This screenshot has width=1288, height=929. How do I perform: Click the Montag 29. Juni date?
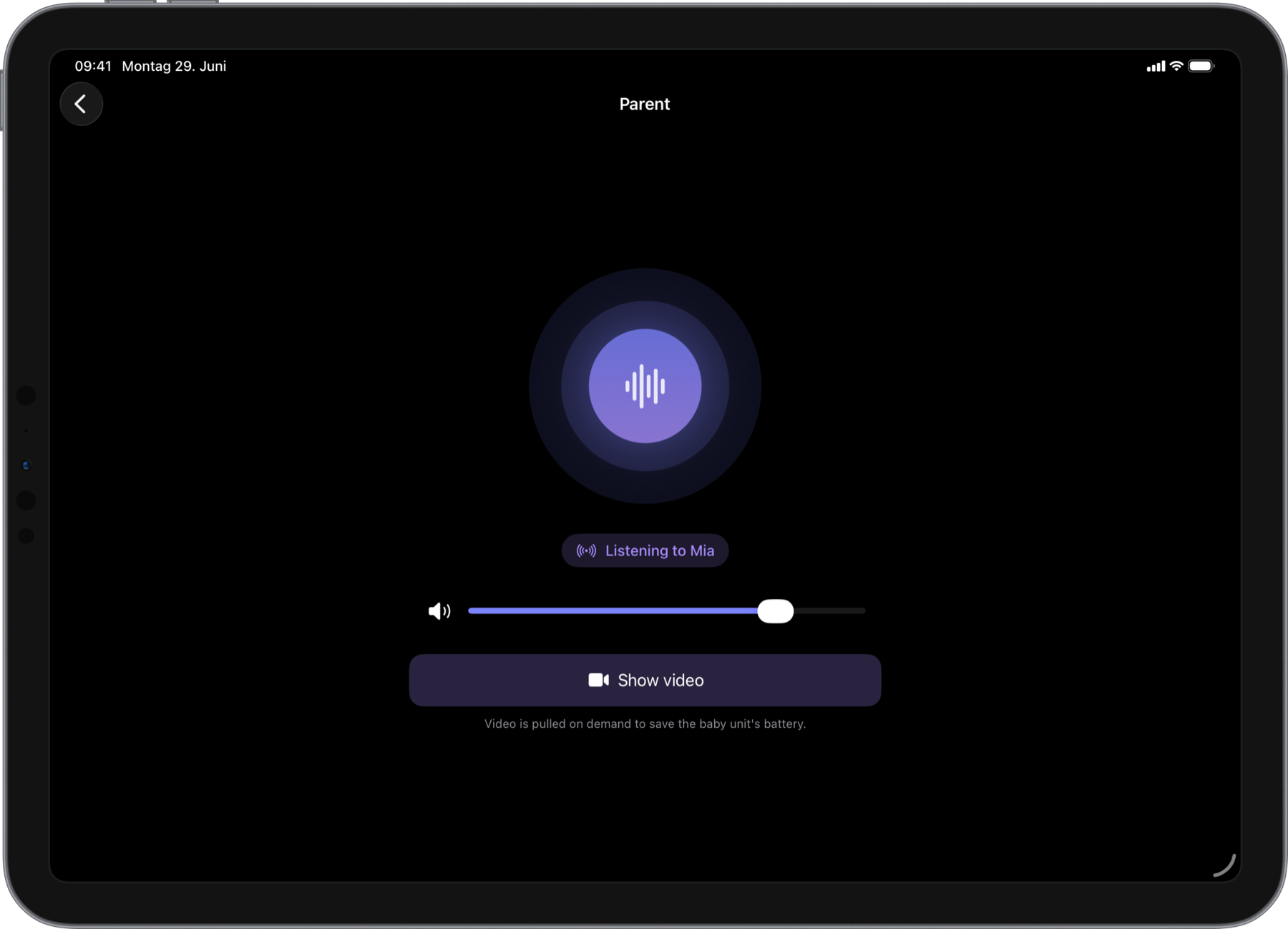click(174, 66)
